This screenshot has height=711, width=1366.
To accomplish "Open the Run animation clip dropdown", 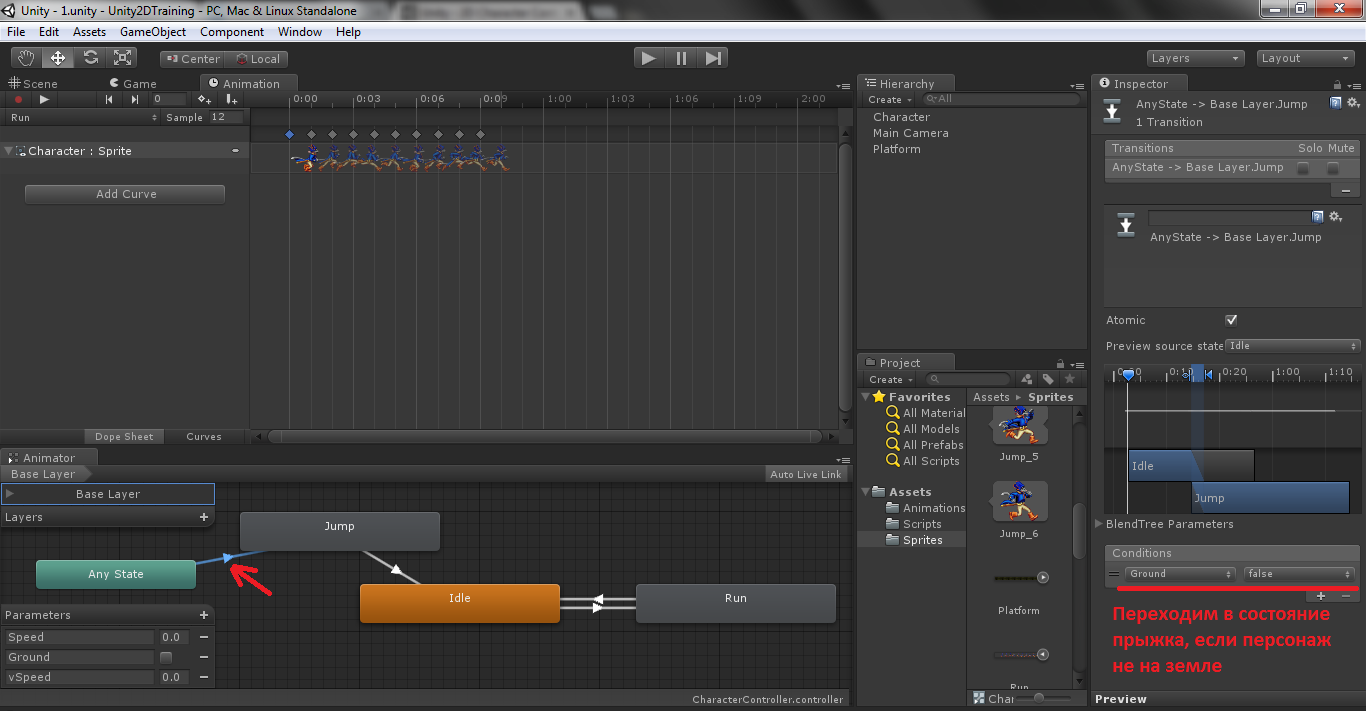I will (83, 117).
